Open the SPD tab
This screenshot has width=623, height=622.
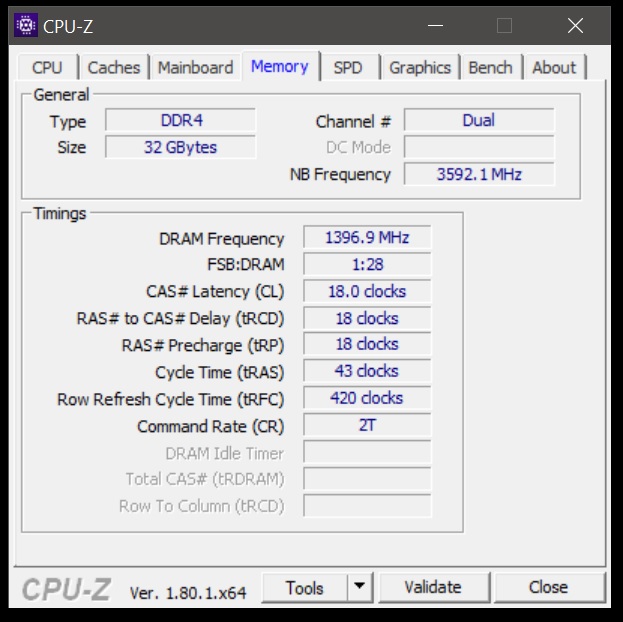(x=348, y=68)
